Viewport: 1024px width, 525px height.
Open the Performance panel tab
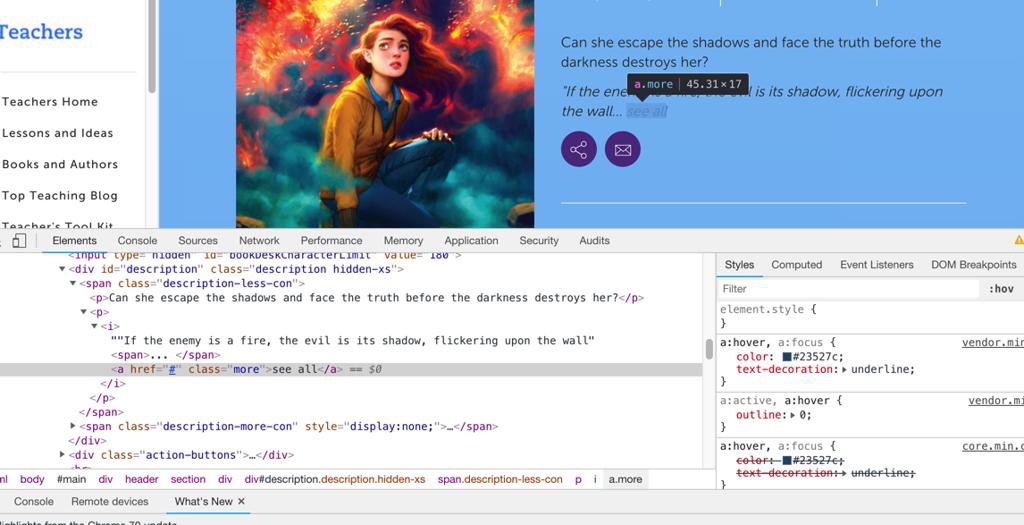[x=331, y=240]
